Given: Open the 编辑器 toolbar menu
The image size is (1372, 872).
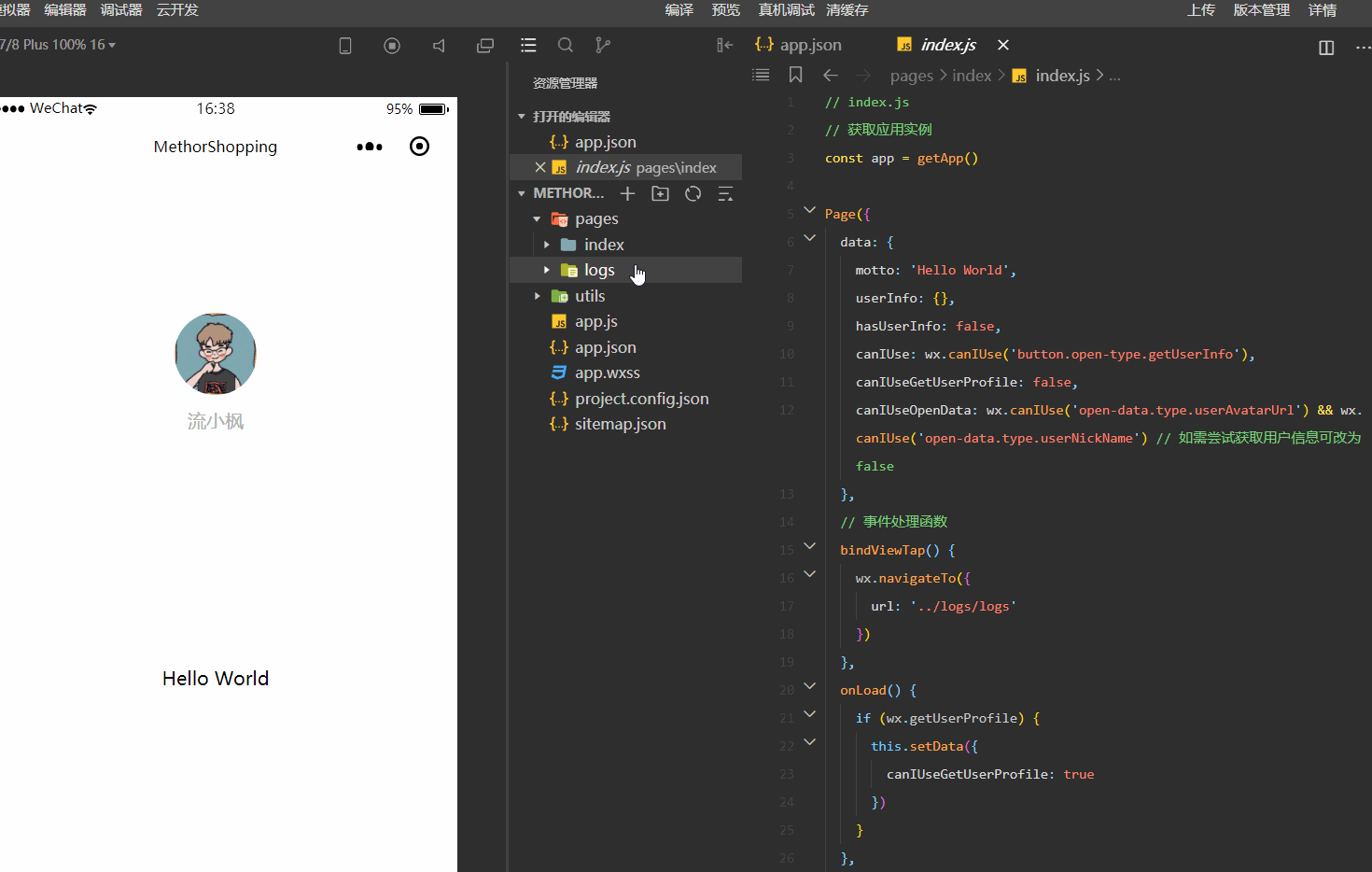Looking at the screenshot, I should 65,10.
